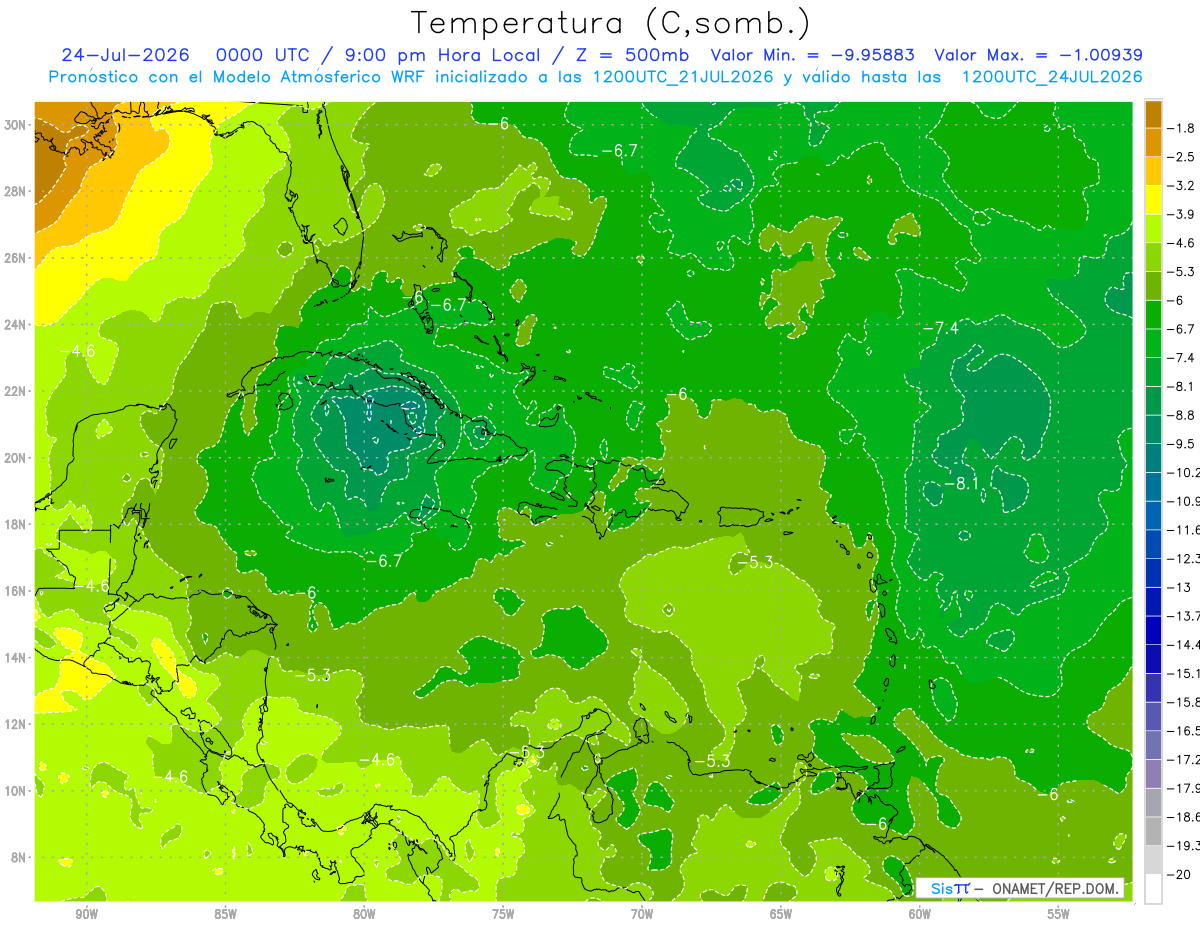Viewport: 1200px width, 927px height.
Task: Click longitude axis label "75W"
Action: (503, 915)
